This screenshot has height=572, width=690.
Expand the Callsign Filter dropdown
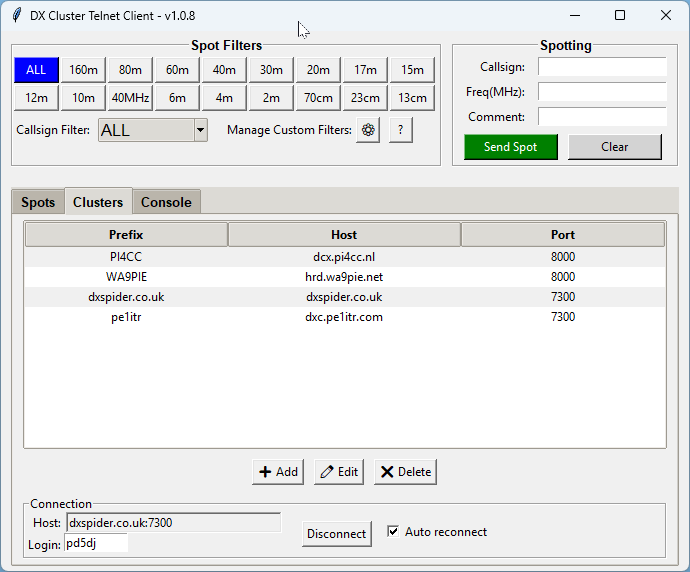(200, 130)
